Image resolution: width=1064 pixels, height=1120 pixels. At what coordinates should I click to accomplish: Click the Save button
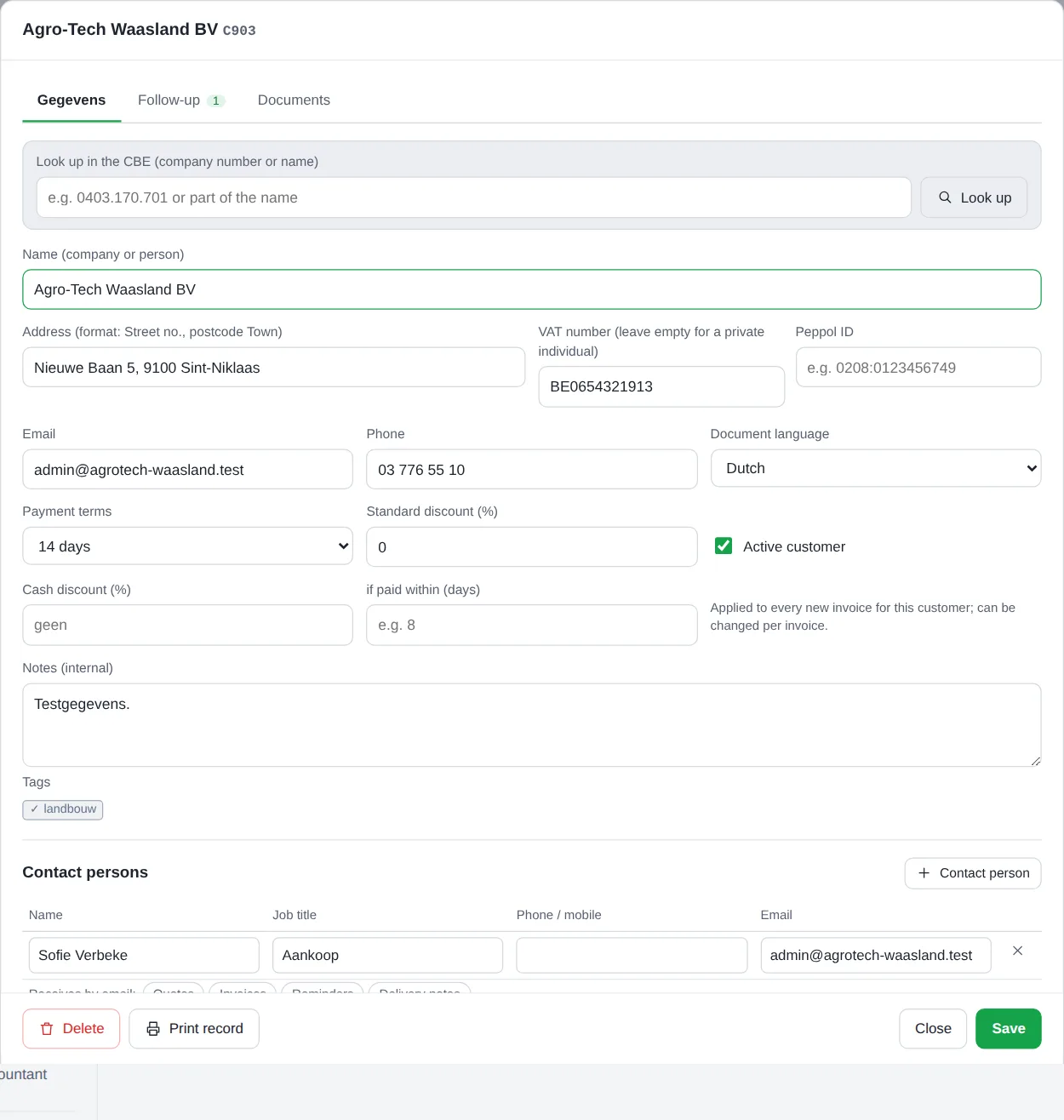[1009, 1029]
